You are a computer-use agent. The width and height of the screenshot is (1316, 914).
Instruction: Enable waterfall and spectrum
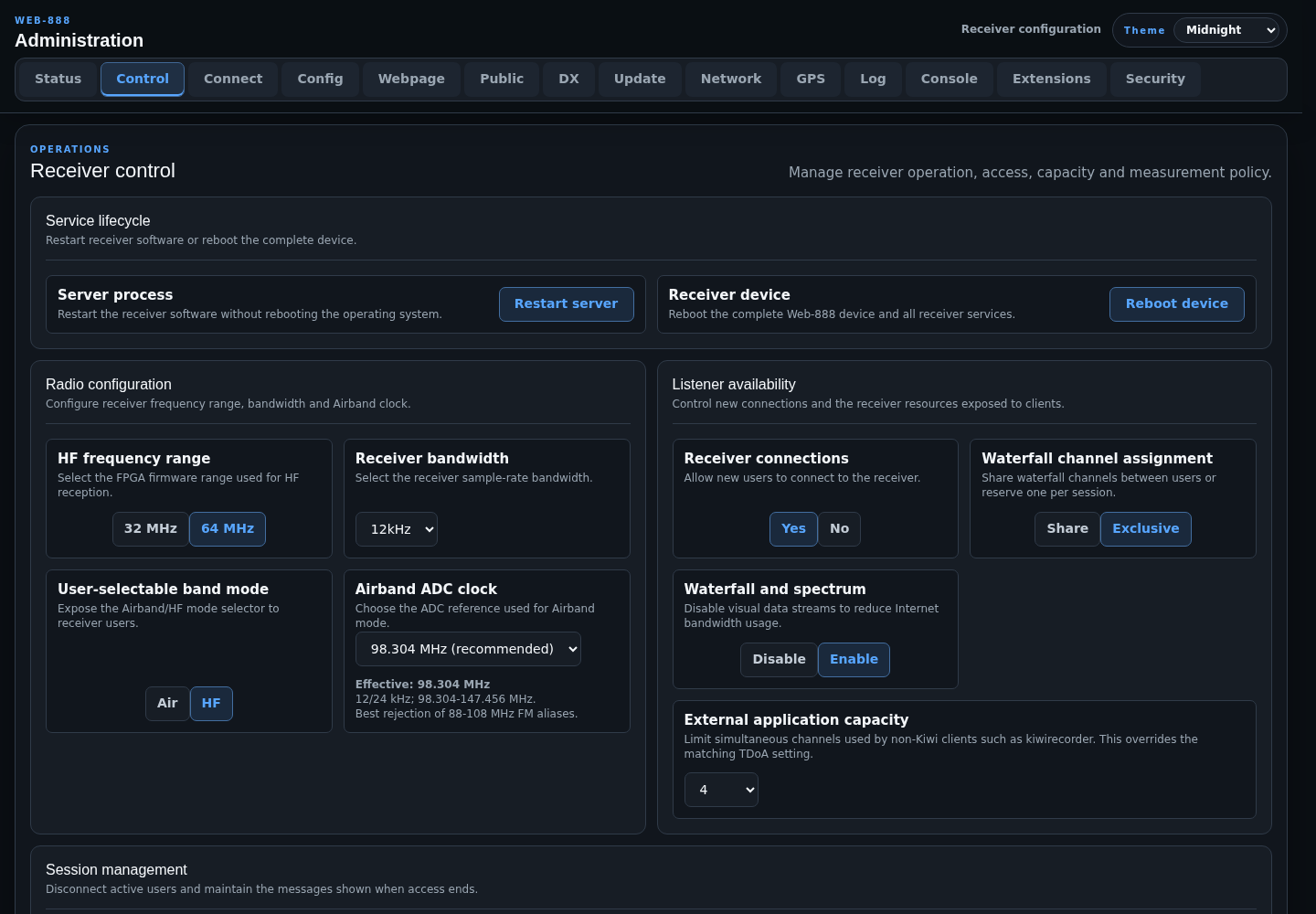[854, 660]
